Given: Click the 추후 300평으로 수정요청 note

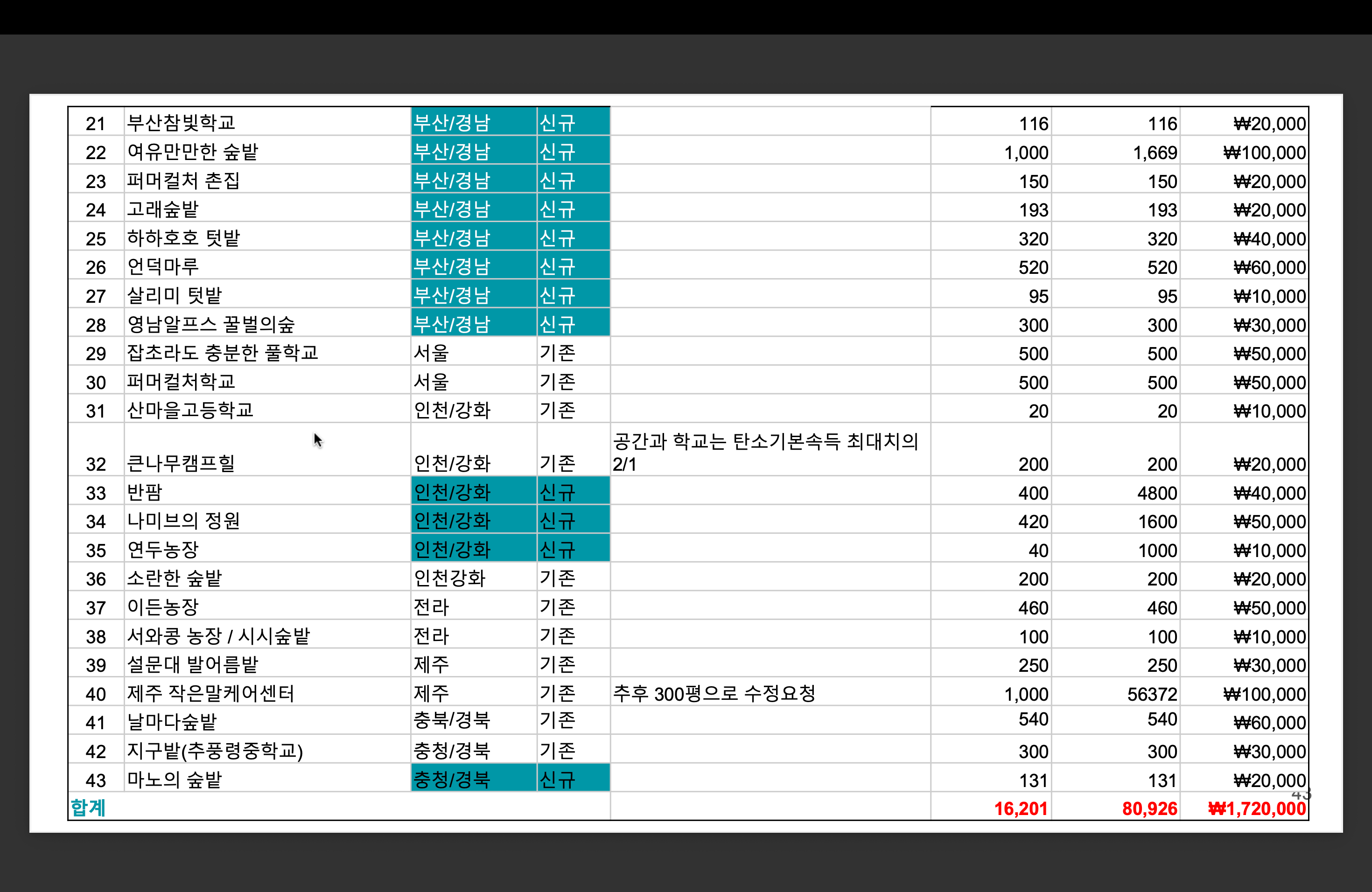Looking at the screenshot, I should click(x=714, y=693).
